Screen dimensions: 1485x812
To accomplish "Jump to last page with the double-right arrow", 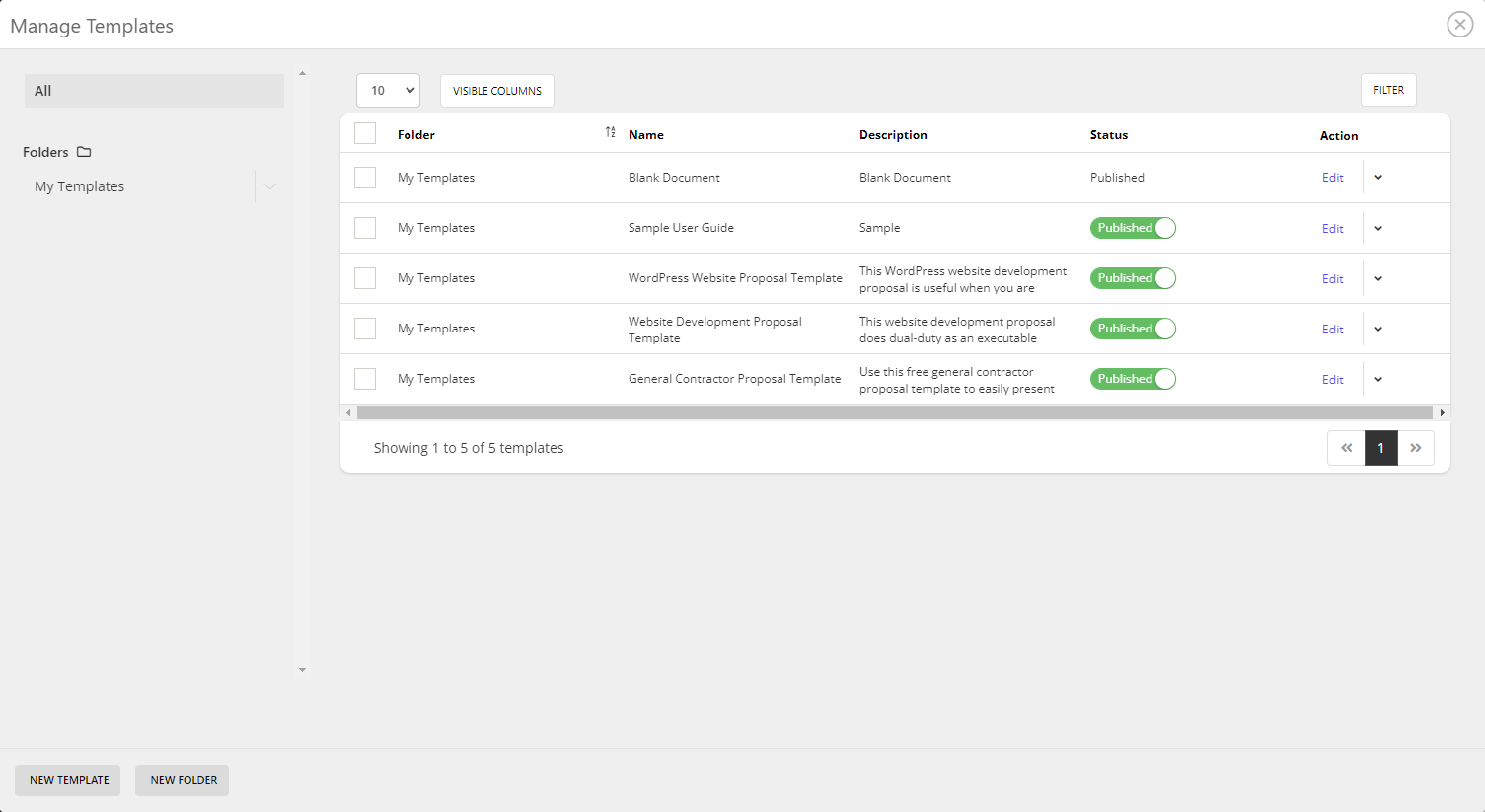I will [x=1417, y=447].
